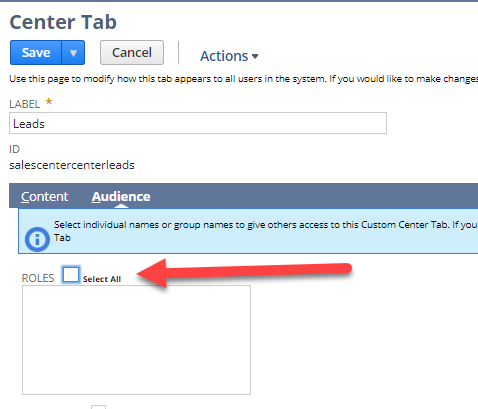The height and width of the screenshot is (409, 478).
Task: Click the required asterisk beside LABEL
Action: pyautogui.click(x=49, y=101)
